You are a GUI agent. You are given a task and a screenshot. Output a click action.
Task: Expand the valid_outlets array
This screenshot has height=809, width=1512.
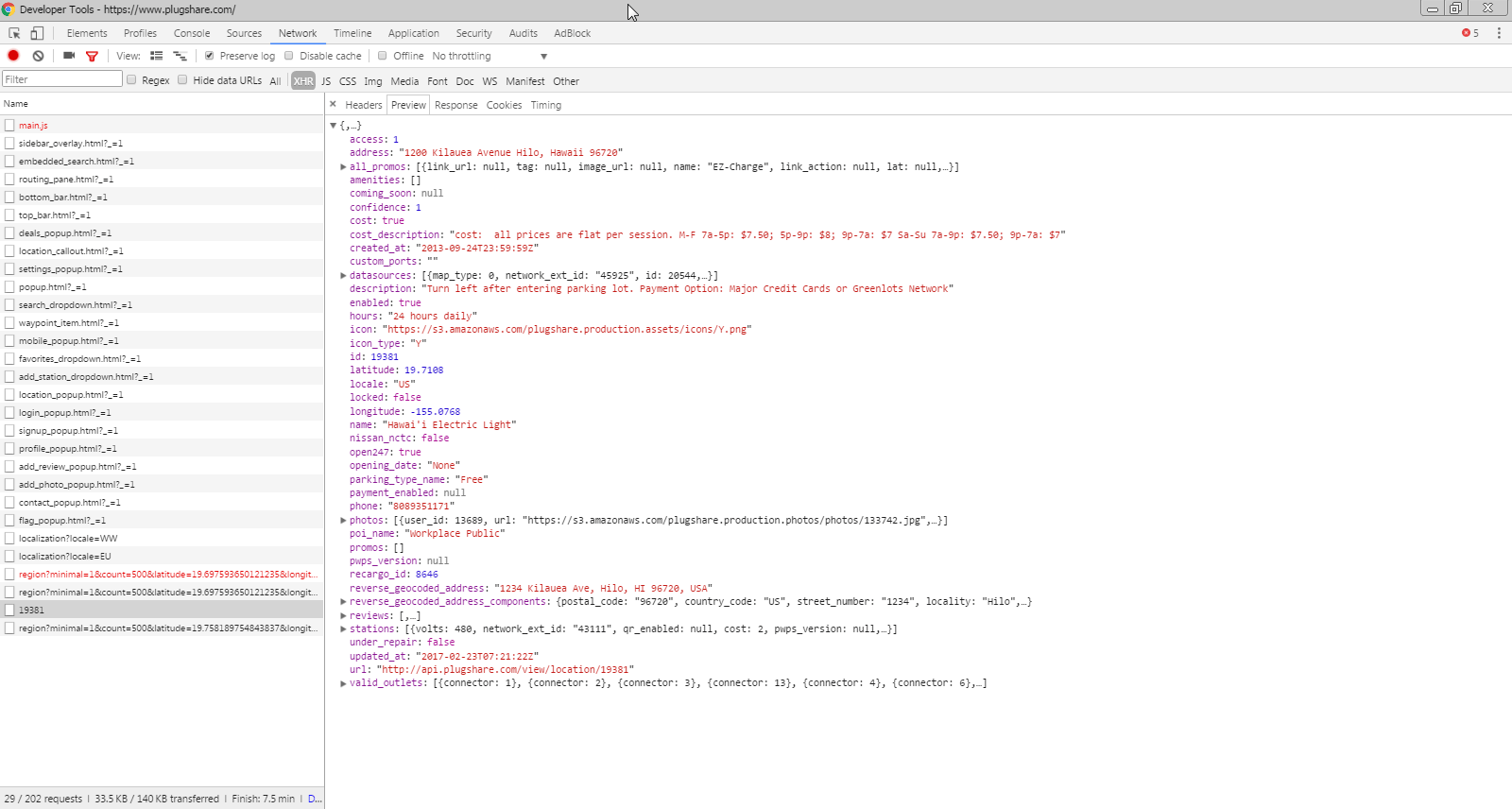point(343,683)
